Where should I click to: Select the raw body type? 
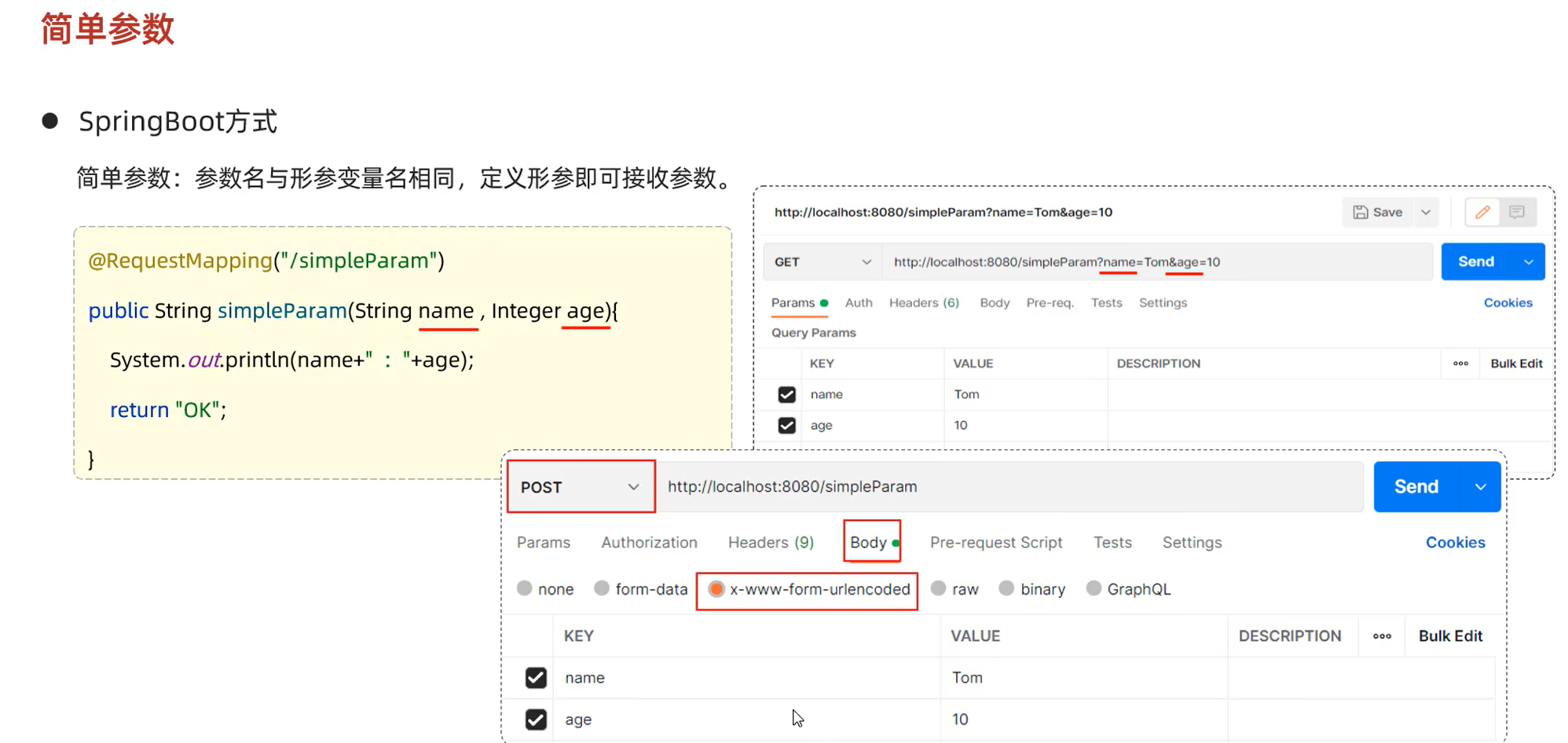pyautogui.click(x=938, y=588)
